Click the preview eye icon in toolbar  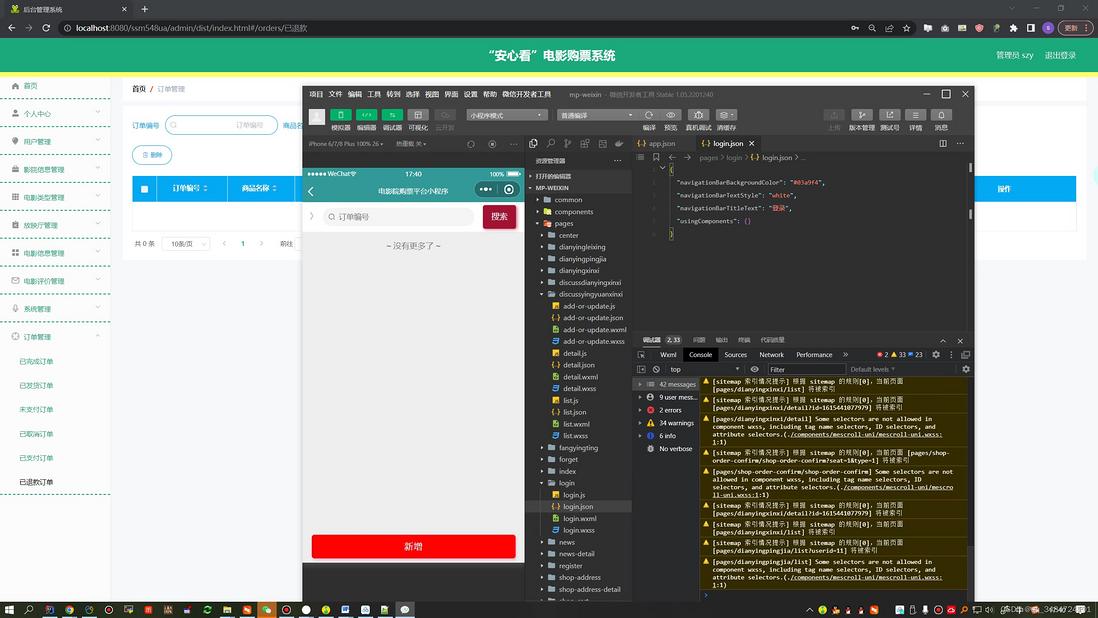tap(671, 115)
